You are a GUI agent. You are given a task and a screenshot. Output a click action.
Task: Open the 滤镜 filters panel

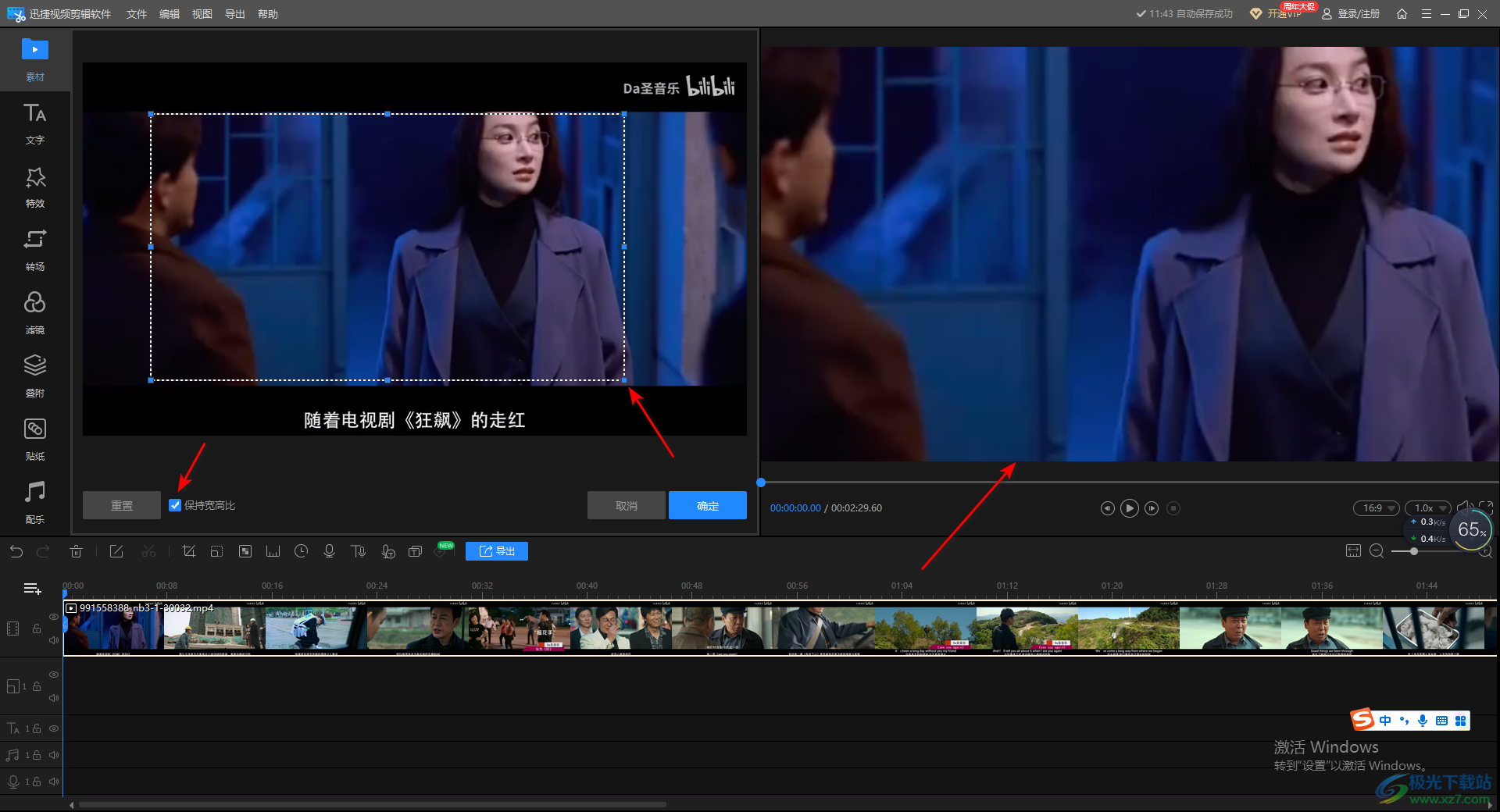(35, 313)
